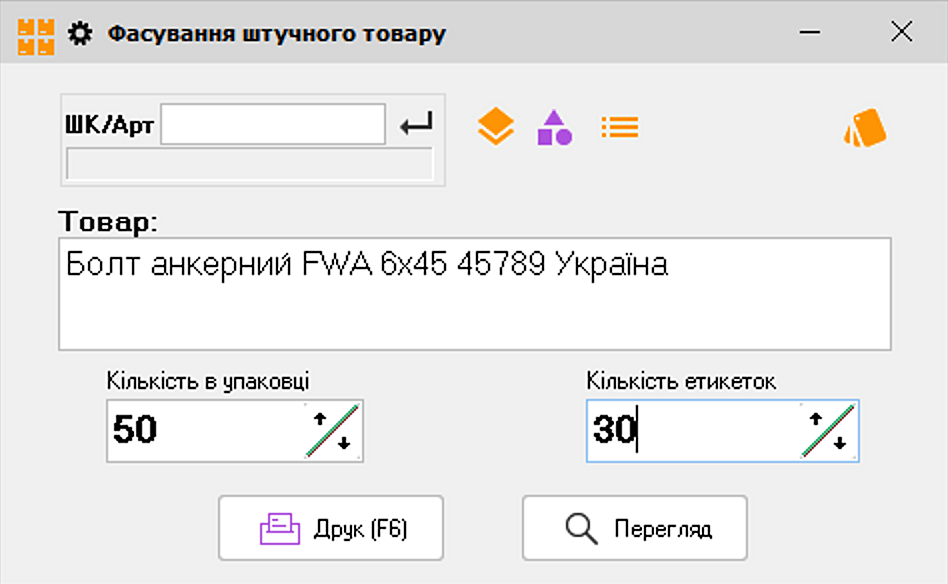Viewport: 948px width, 584px height.
Task: Click the Кількість етикеток value field
Action: pyautogui.click(x=692, y=431)
